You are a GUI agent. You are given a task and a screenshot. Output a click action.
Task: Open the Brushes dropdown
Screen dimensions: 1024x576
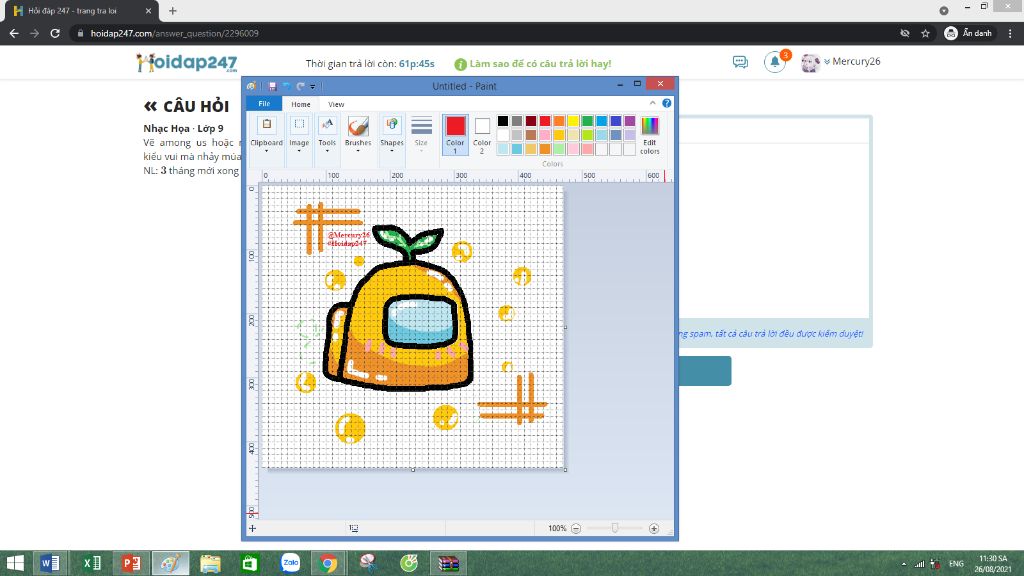(358, 136)
